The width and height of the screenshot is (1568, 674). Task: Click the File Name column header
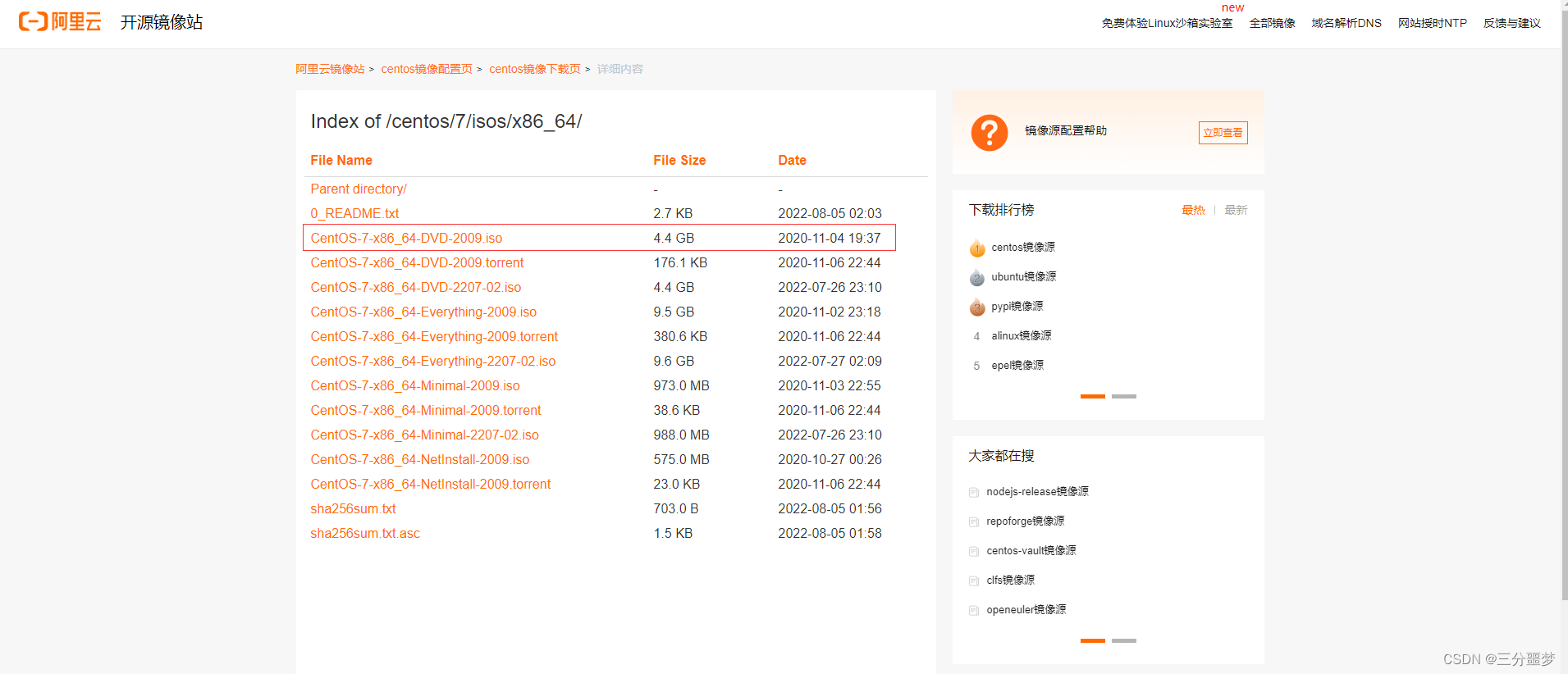[x=341, y=160]
